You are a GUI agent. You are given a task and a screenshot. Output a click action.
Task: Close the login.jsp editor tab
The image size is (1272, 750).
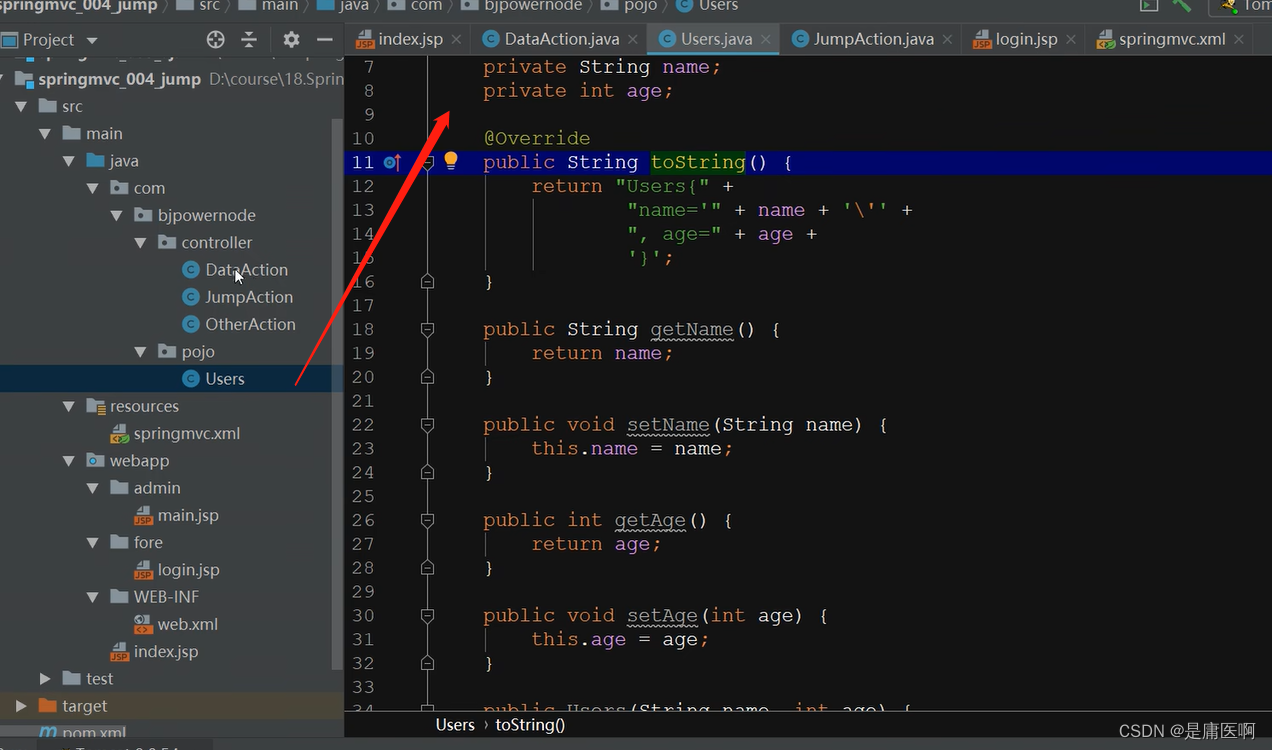(x=1071, y=39)
